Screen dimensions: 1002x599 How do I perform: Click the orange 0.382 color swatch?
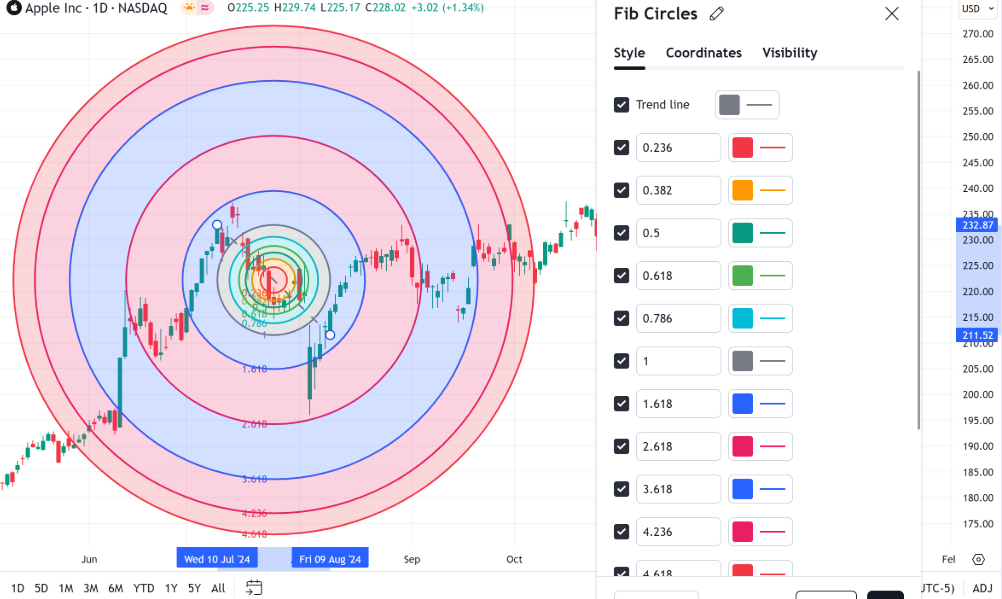742,190
